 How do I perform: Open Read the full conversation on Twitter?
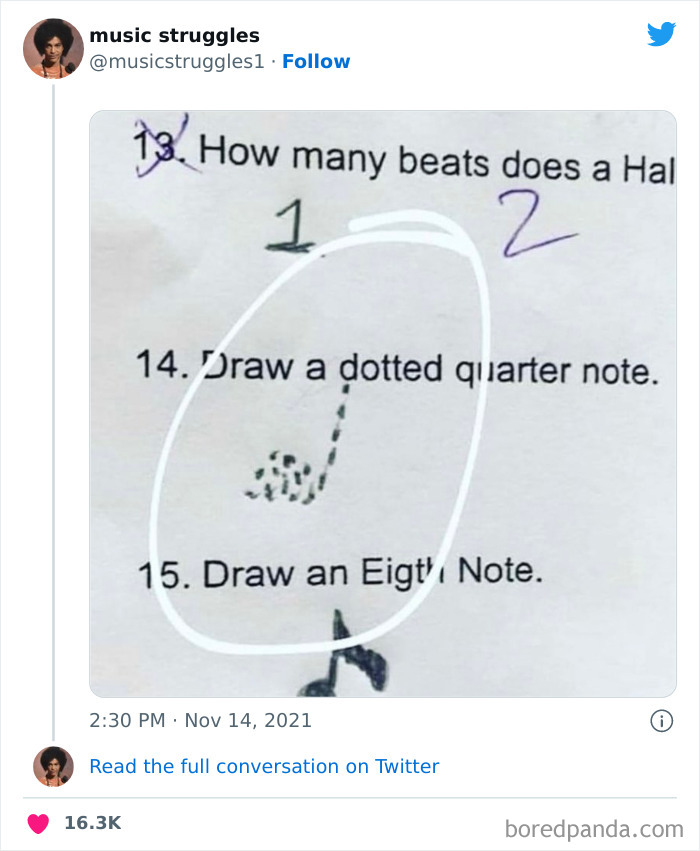[x=264, y=767]
